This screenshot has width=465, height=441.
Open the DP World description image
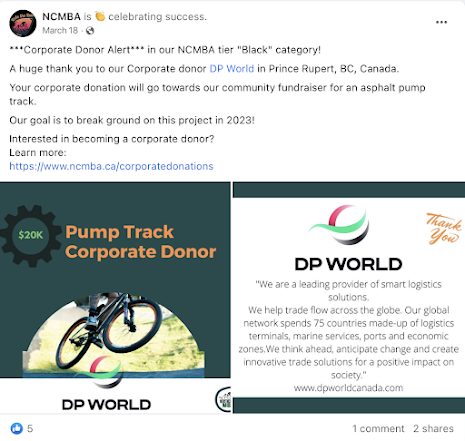coord(349,298)
